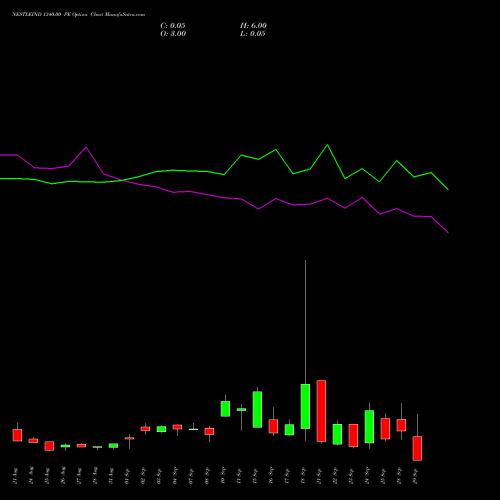Click the red candle on 23 Sep

point(353,435)
